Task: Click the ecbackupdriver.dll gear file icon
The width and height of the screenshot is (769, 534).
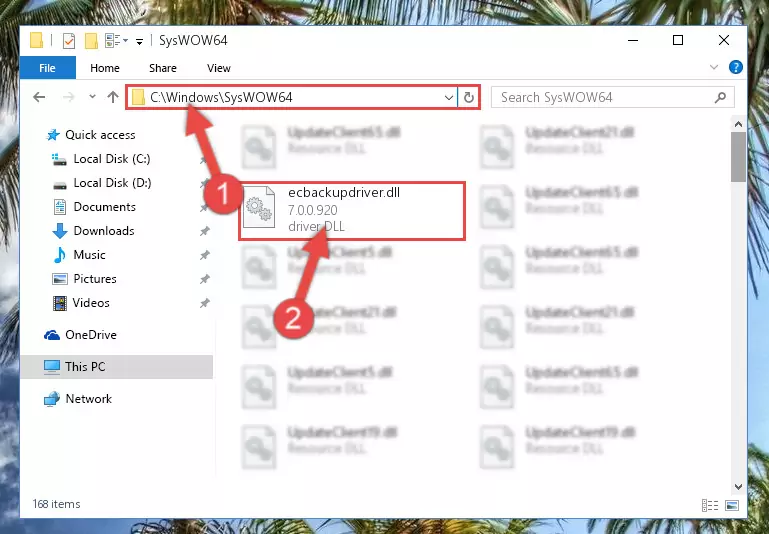Action: click(259, 207)
